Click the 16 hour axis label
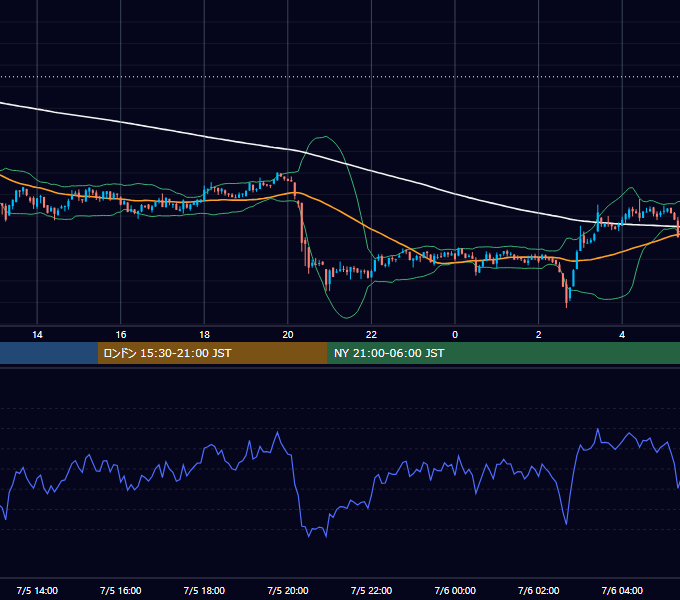 pyautogui.click(x=121, y=335)
